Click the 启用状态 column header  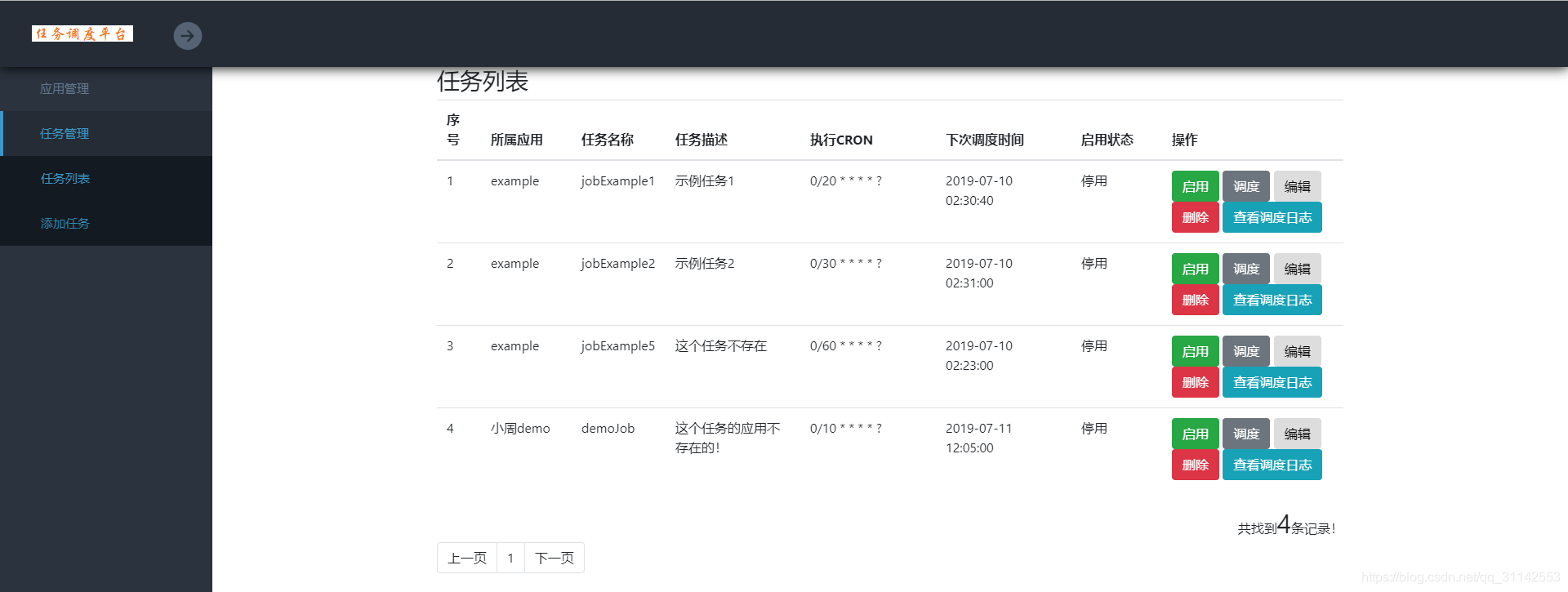tap(1107, 140)
